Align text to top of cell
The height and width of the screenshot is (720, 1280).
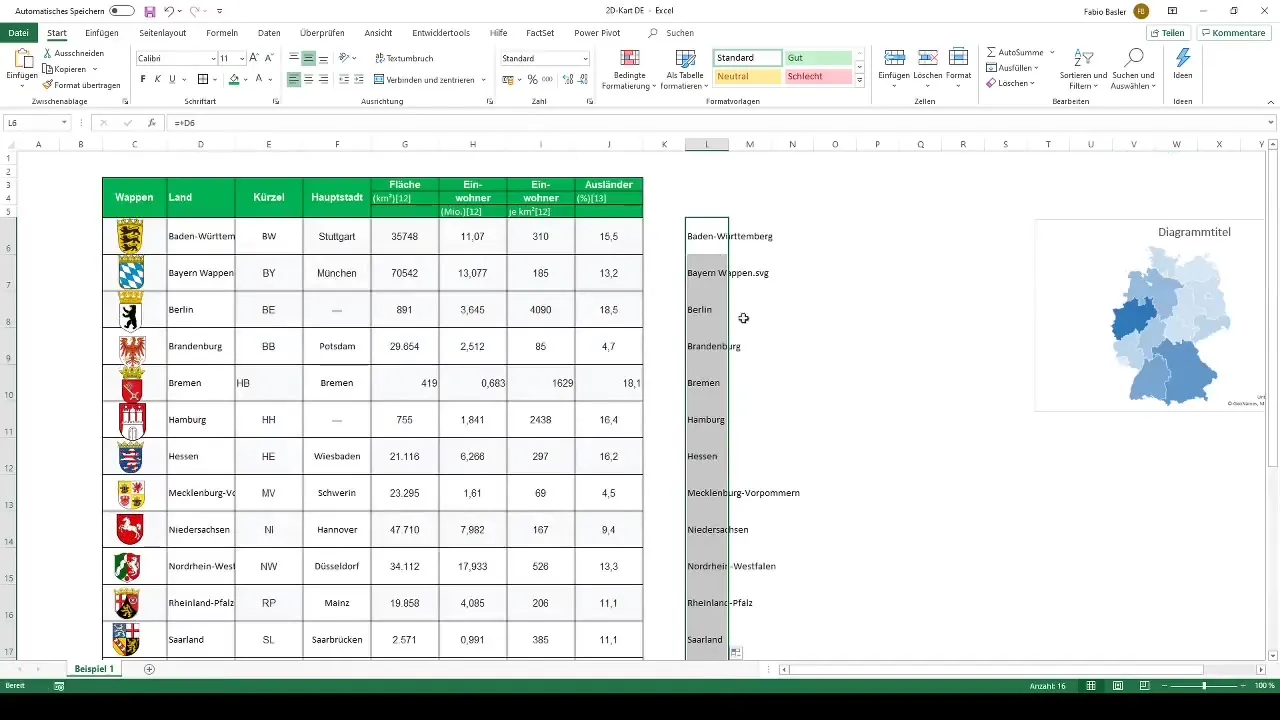tap(294, 58)
